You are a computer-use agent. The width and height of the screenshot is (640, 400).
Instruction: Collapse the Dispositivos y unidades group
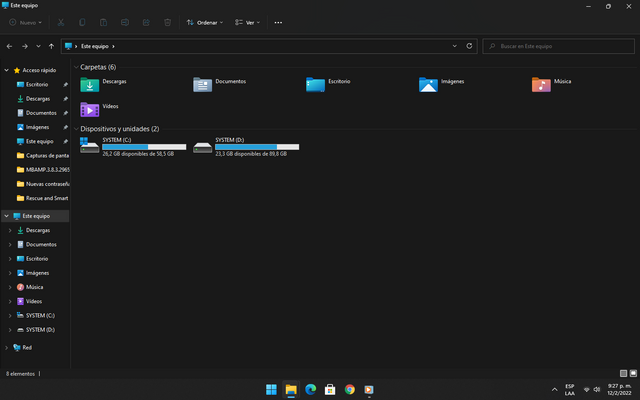pyautogui.click(x=76, y=129)
